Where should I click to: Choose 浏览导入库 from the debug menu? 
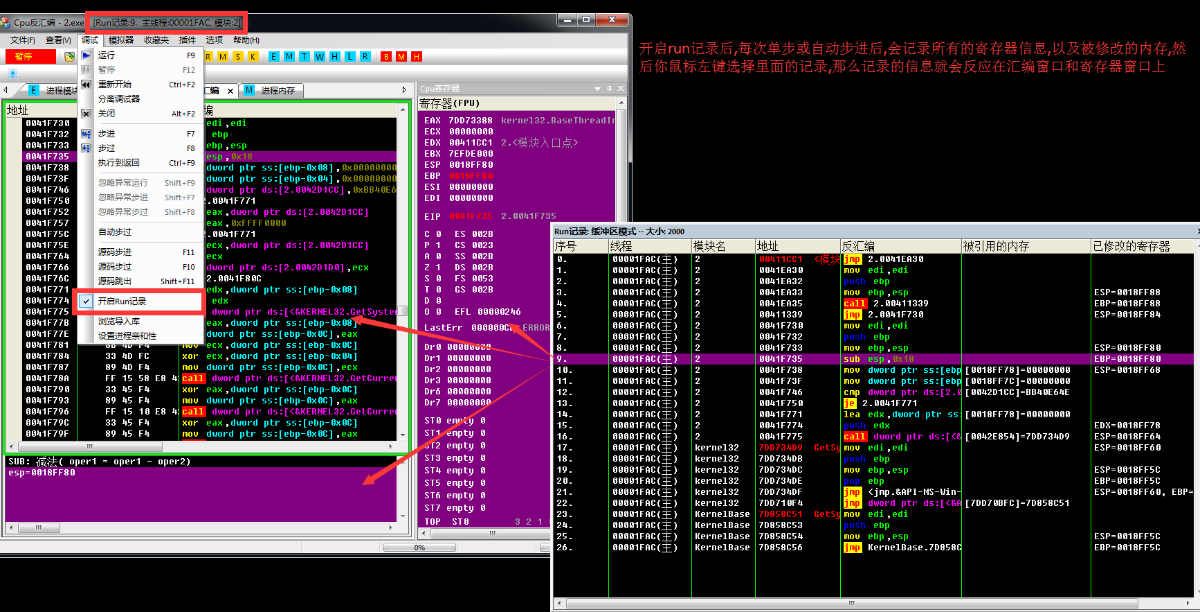click(141, 321)
